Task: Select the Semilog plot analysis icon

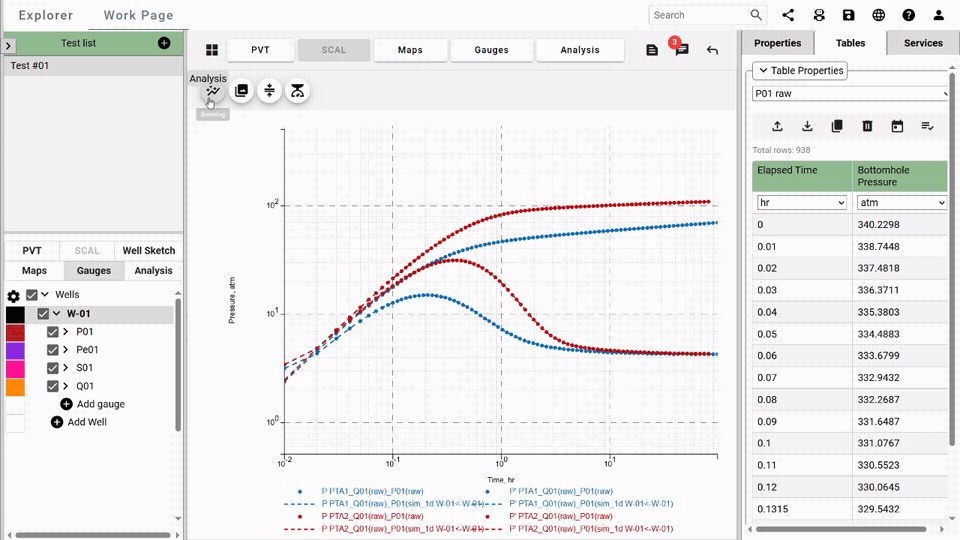Action: pyautogui.click(x=213, y=91)
